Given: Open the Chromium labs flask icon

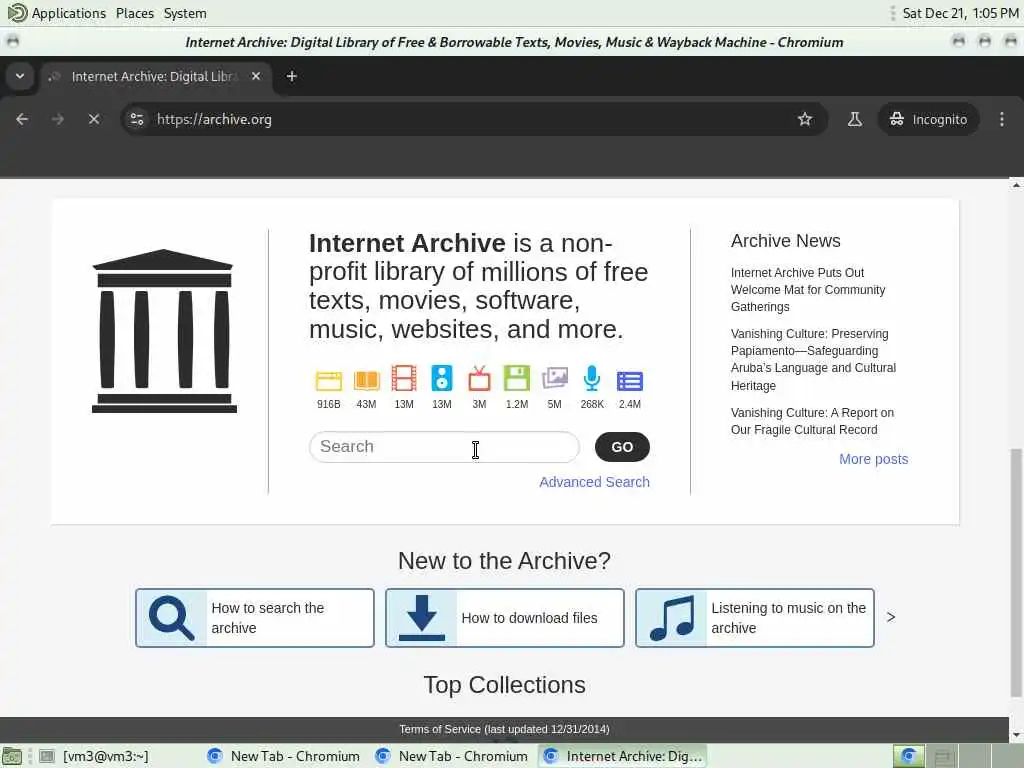Looking at the screenshot, I should pos(854,119).
